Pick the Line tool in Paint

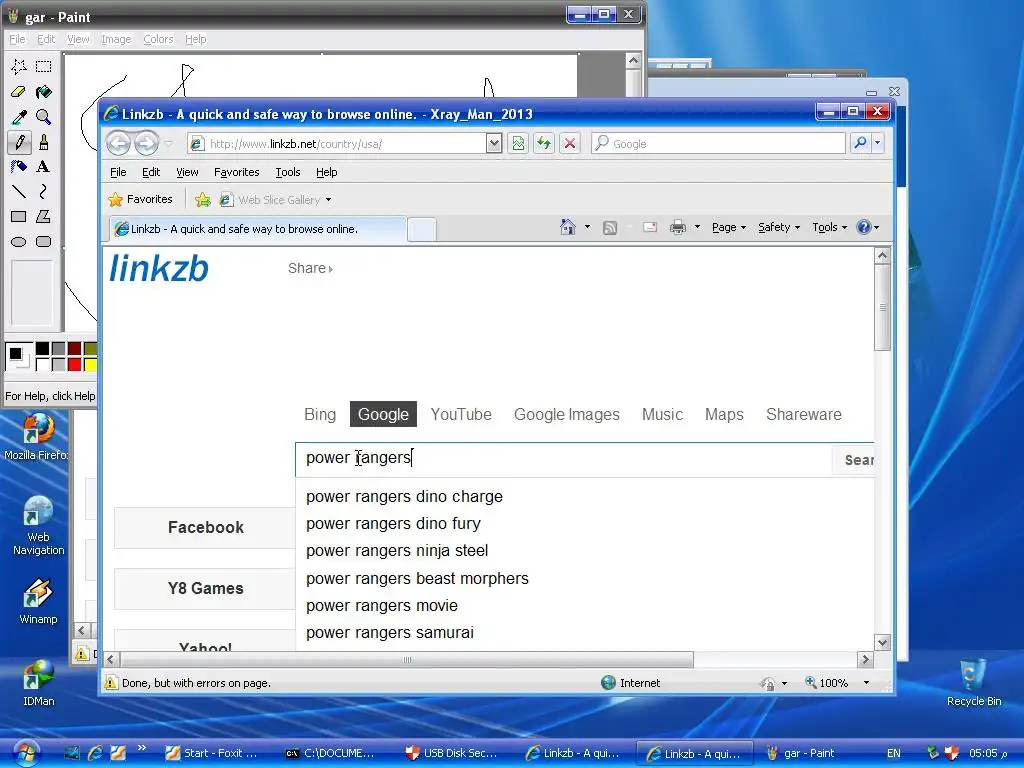(x=18, y=191)
